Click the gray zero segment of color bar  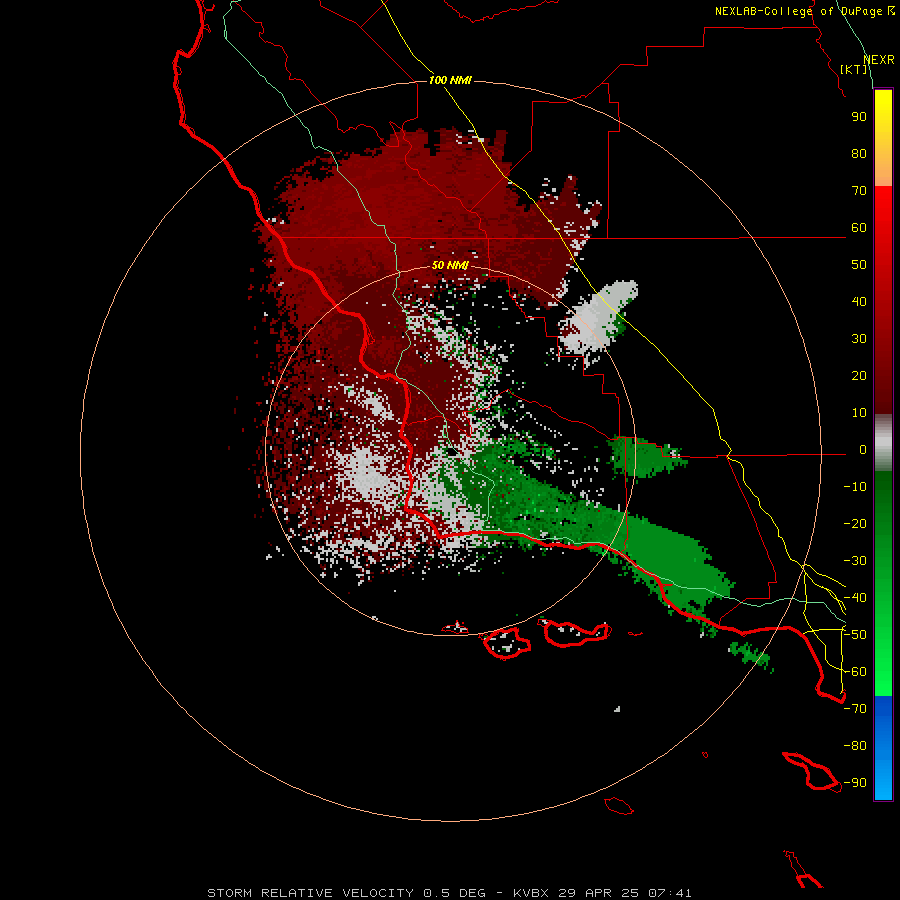883,443
